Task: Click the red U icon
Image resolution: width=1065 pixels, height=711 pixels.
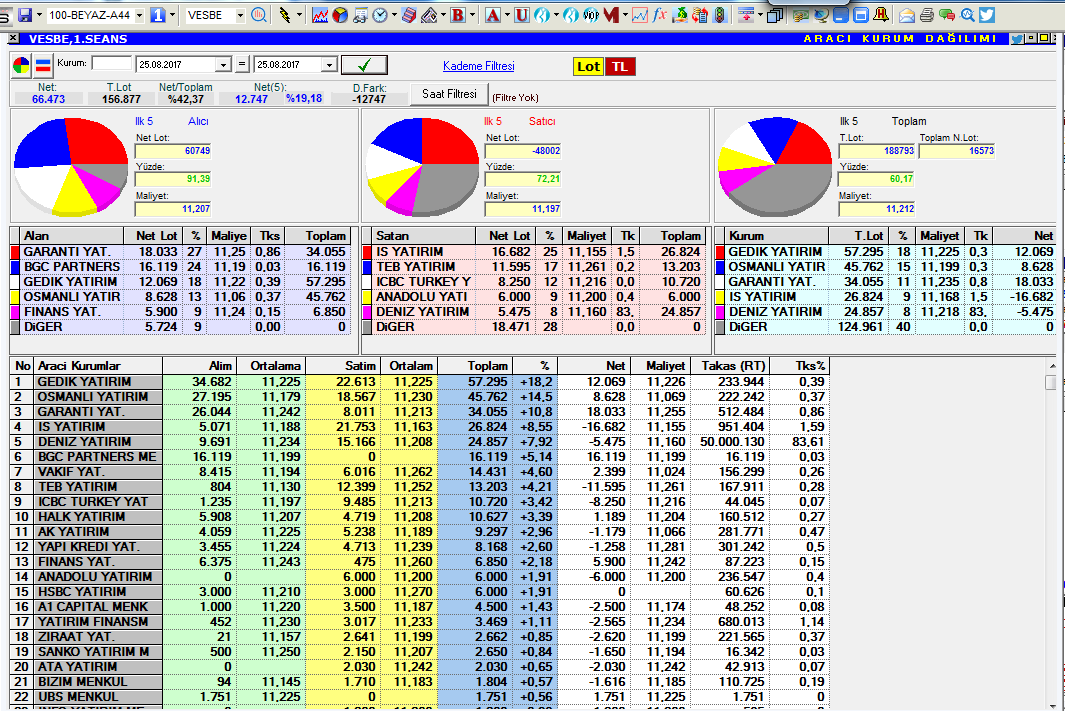Action: 522,14
